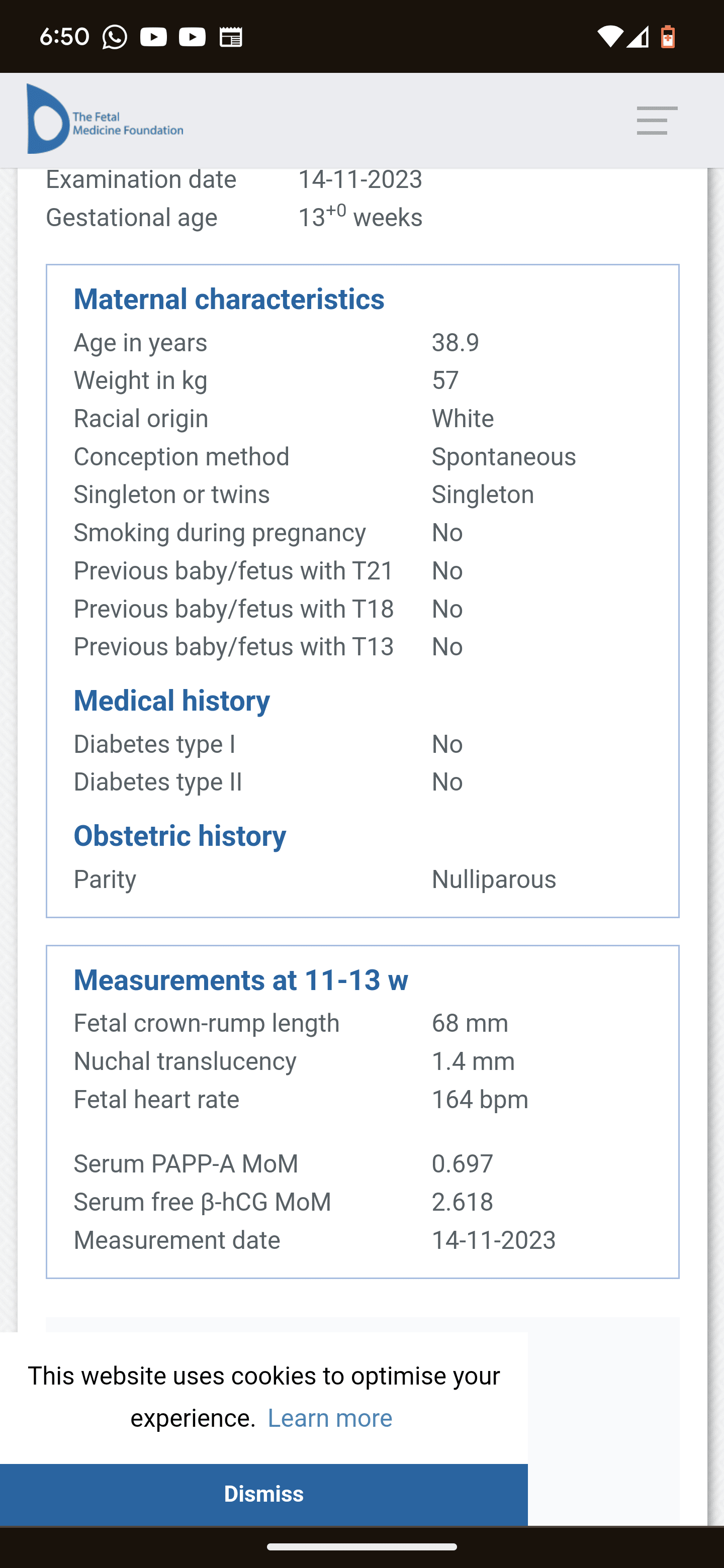This screenshot has height=1568, width=724.
Task: Tap the Nulliparous parity value
Action: (494, 879)
